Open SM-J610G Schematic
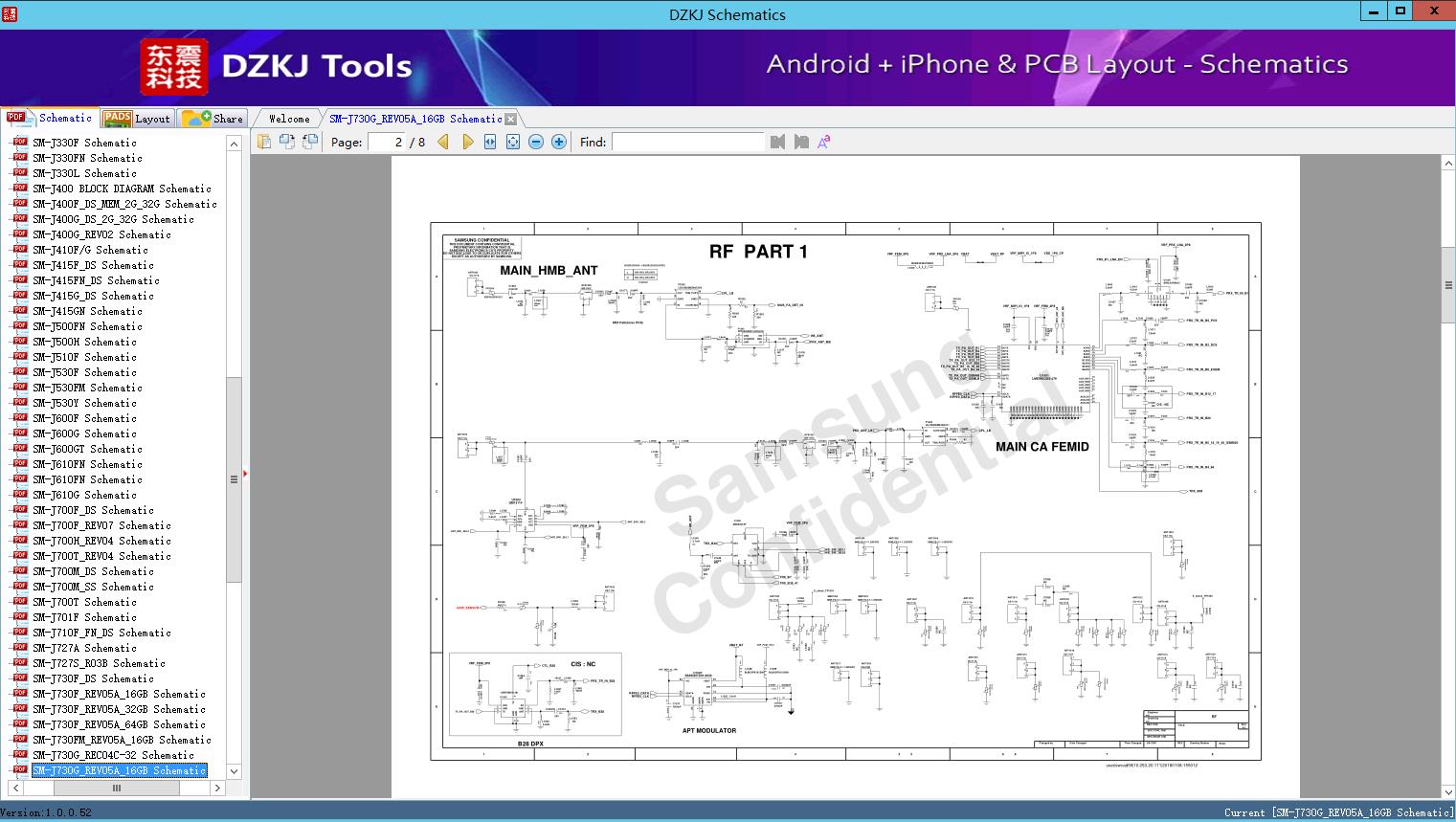The image size is (1456, 822). coord(84,495)
